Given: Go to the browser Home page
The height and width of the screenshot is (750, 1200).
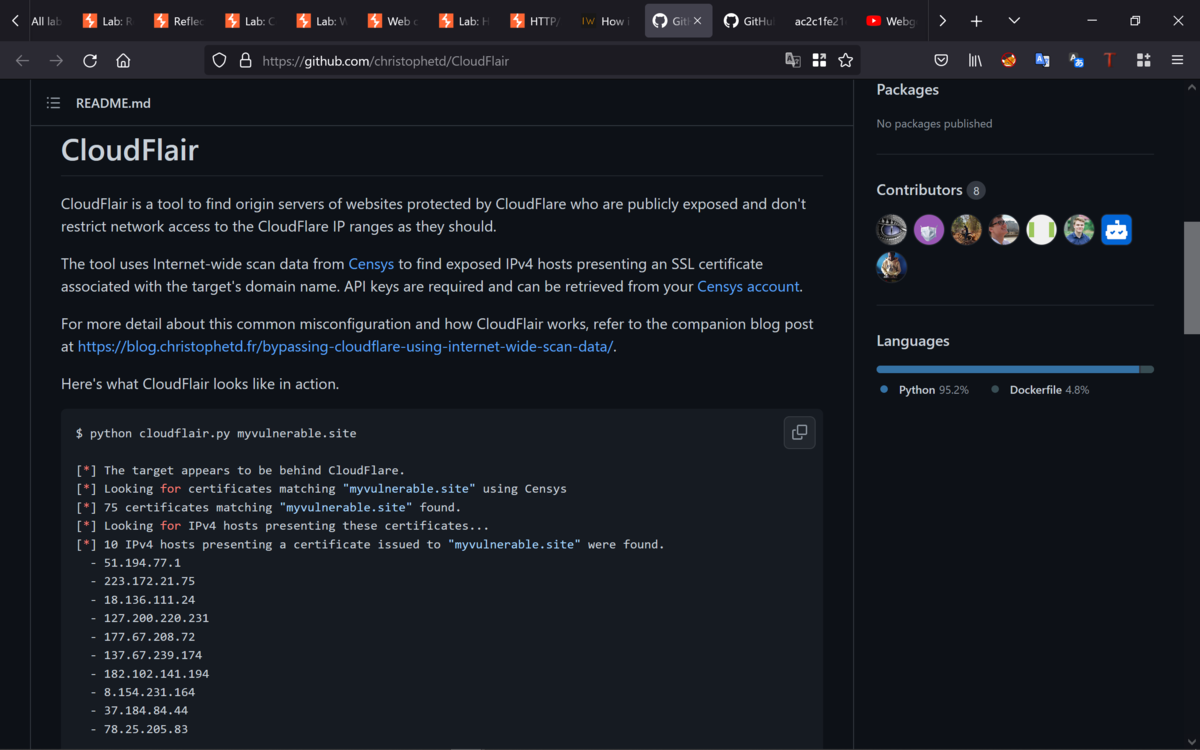Looking at the screenshot, I should point(123,60).
